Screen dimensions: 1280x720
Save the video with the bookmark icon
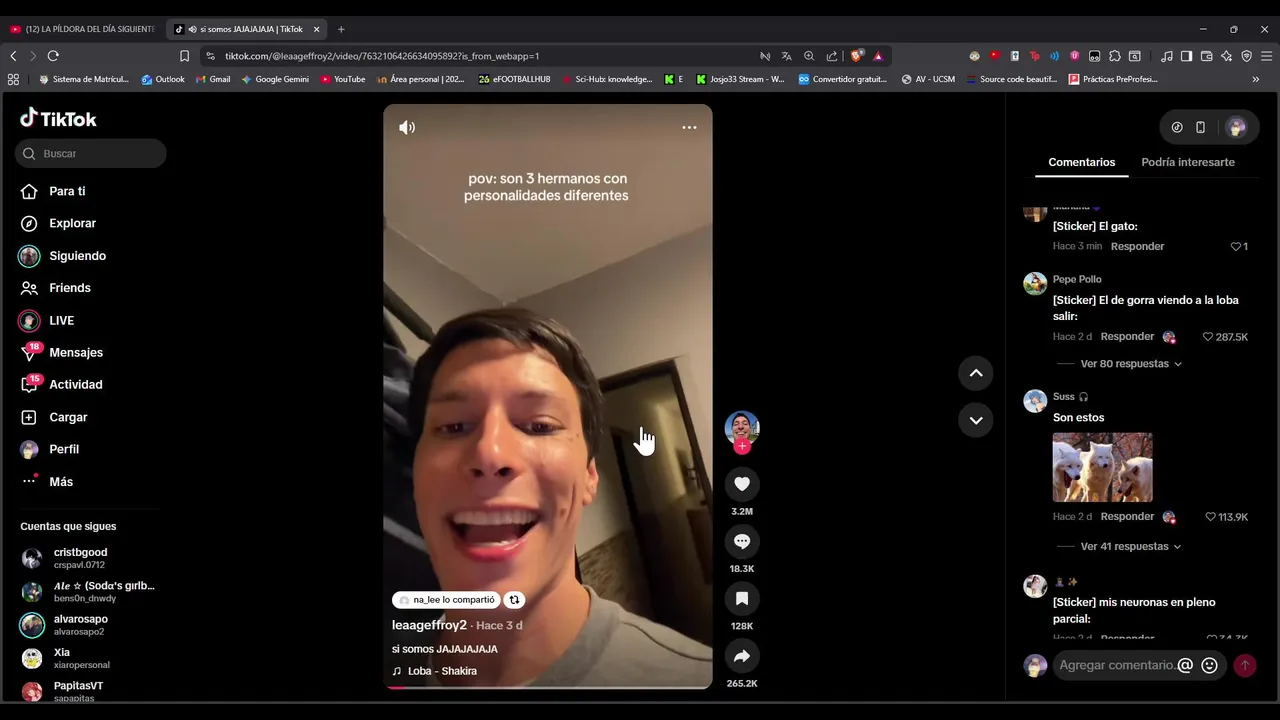coord(742,598)
